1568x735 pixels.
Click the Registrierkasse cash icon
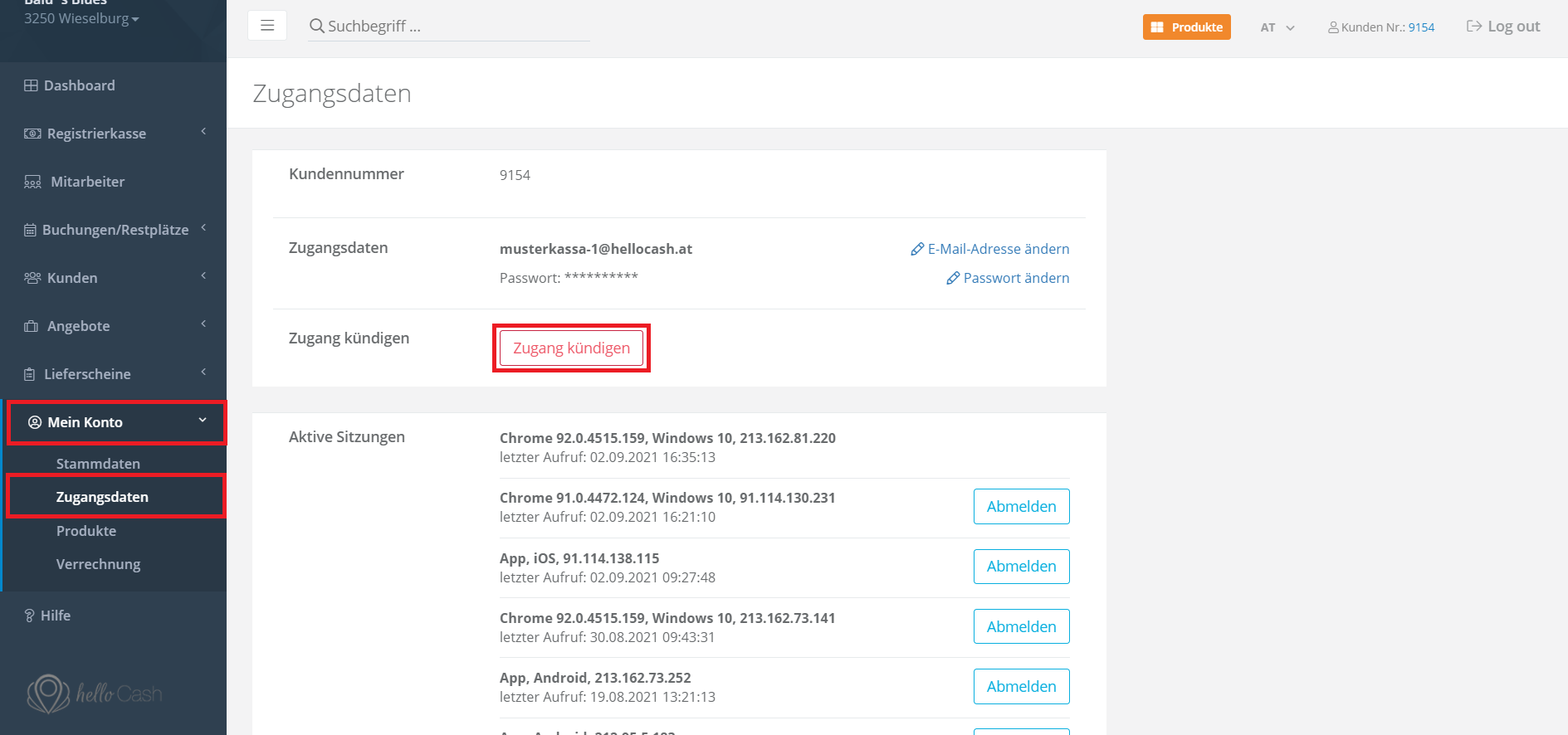click(x=32, y=134)
